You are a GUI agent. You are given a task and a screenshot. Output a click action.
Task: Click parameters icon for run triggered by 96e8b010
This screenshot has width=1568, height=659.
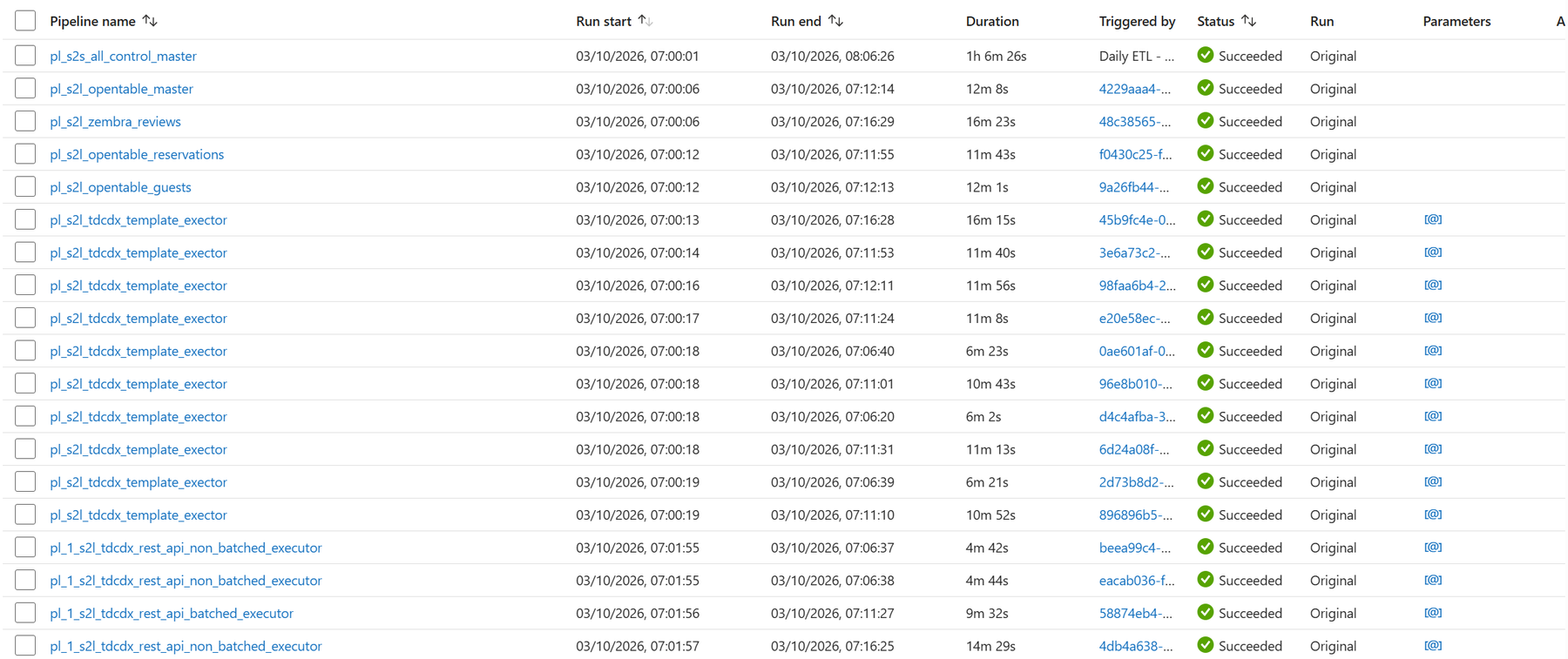coord(1433,384)
